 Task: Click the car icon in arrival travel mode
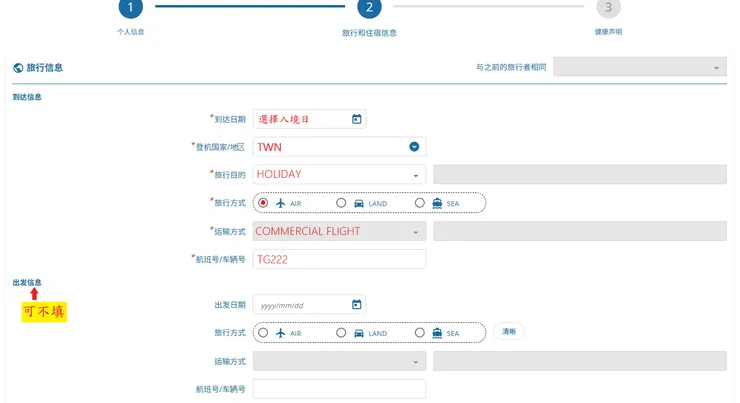tap(359, 203)
